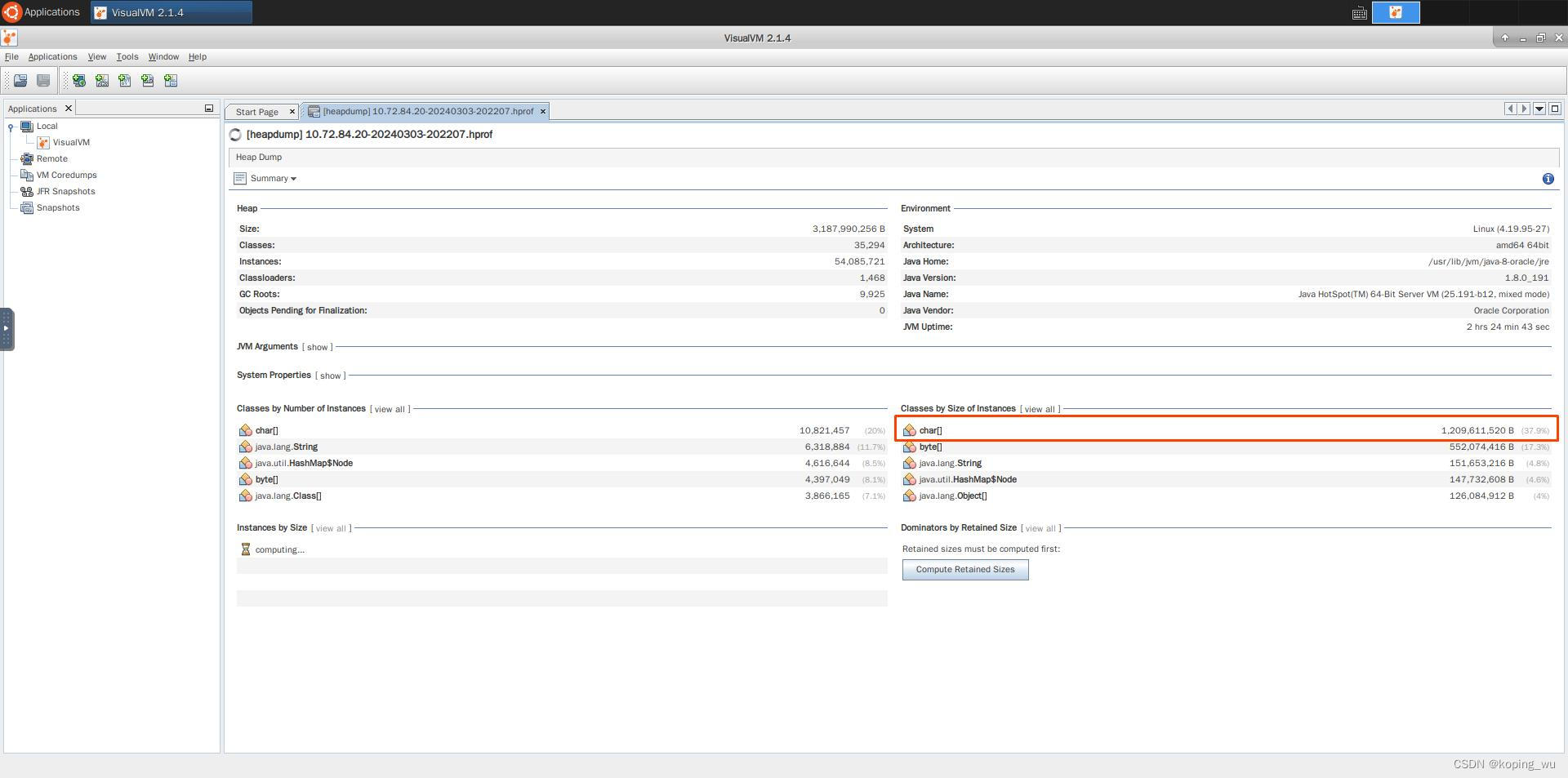Screen dimensions: 1568x778
Task: Select the heapdump hprof tab
Action: [x=427, y=111]
